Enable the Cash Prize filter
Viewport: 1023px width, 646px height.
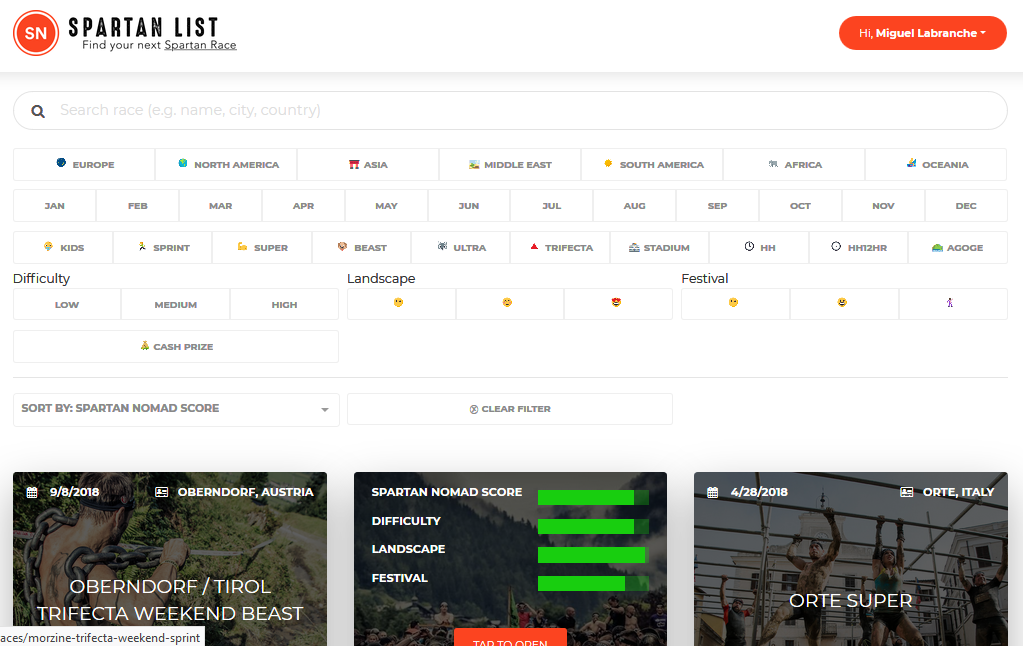click(176, 347)
